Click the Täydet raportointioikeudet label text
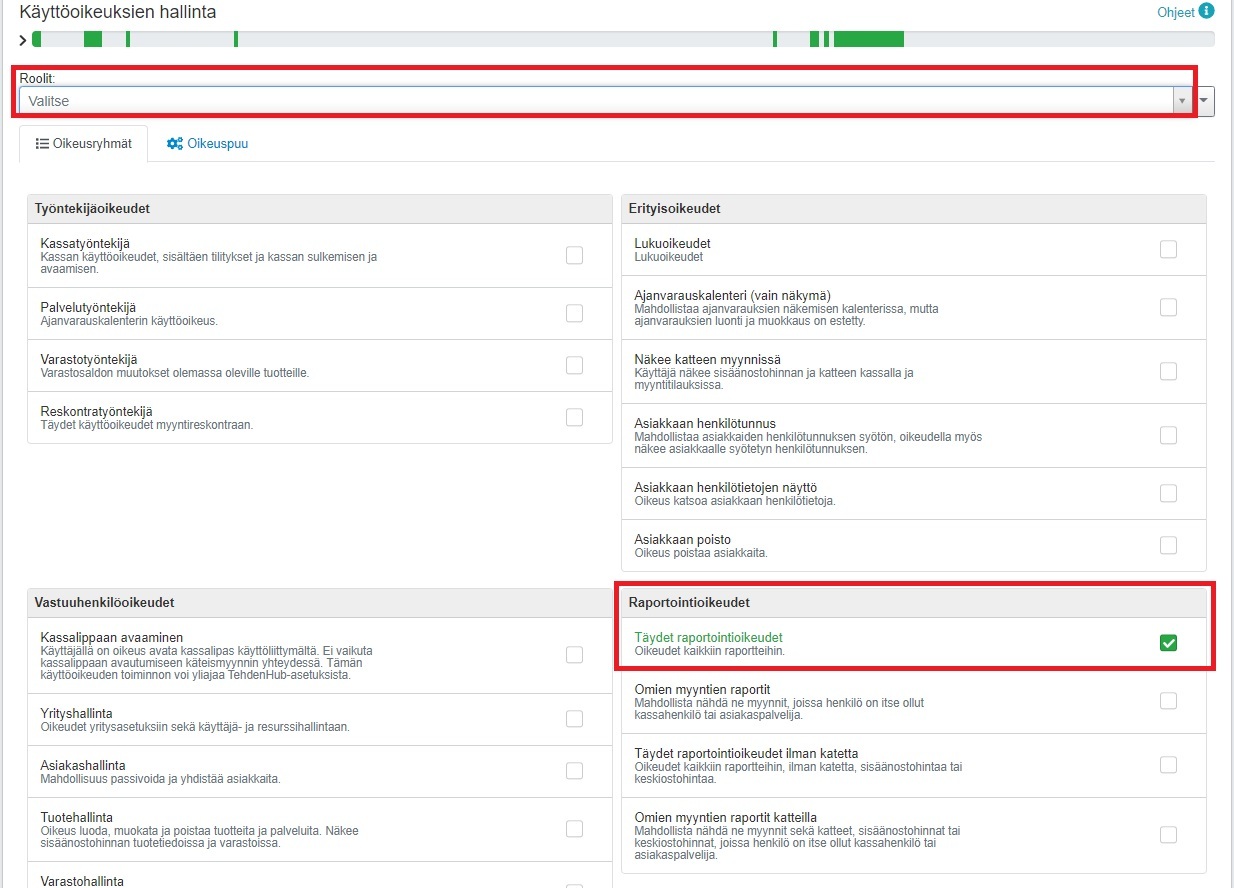The width and height of the screenshot is (1234, 888). [708, 637]
